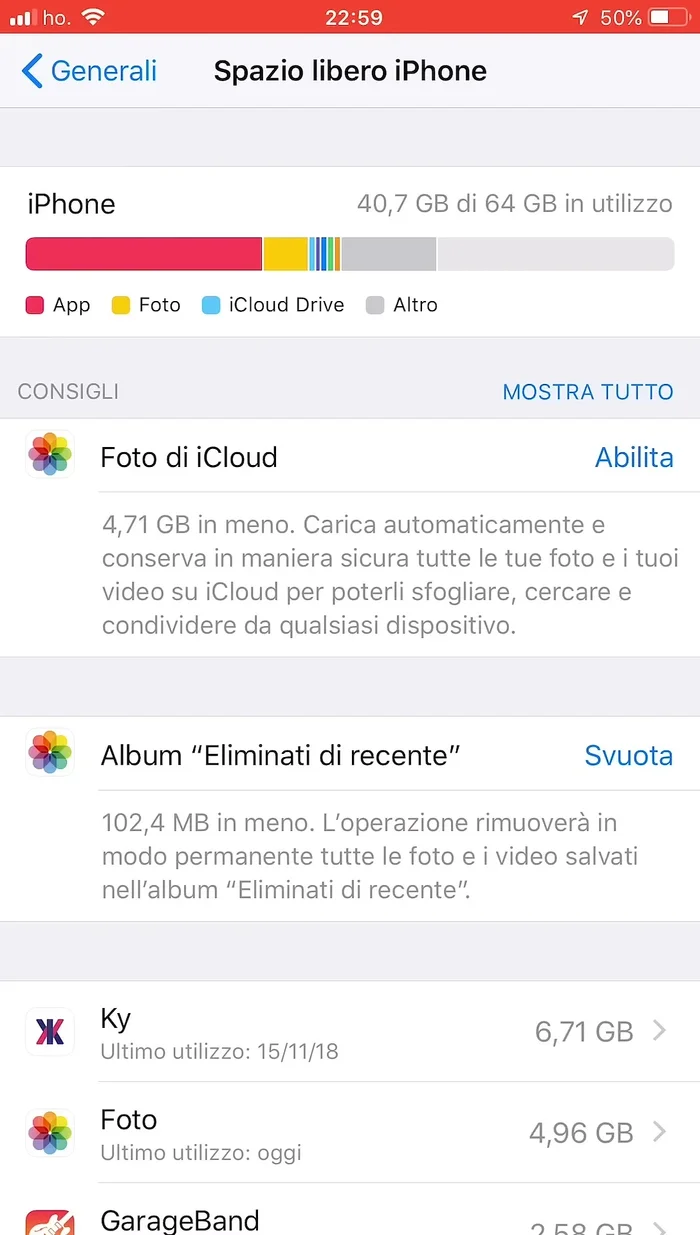700x1235 pixels.
Task: Tap the red App legend swatch
Action: coord(32,305)
